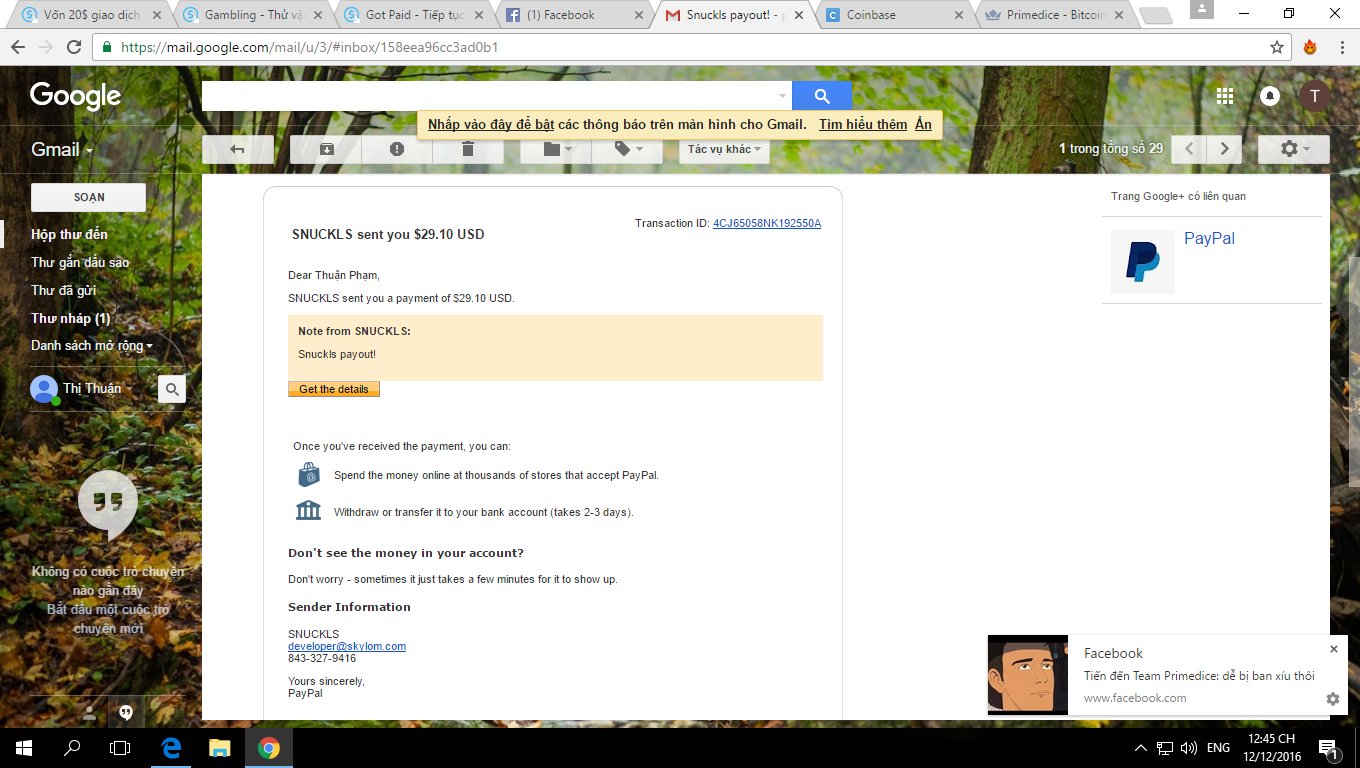Click the Google logo

point(75,96)
